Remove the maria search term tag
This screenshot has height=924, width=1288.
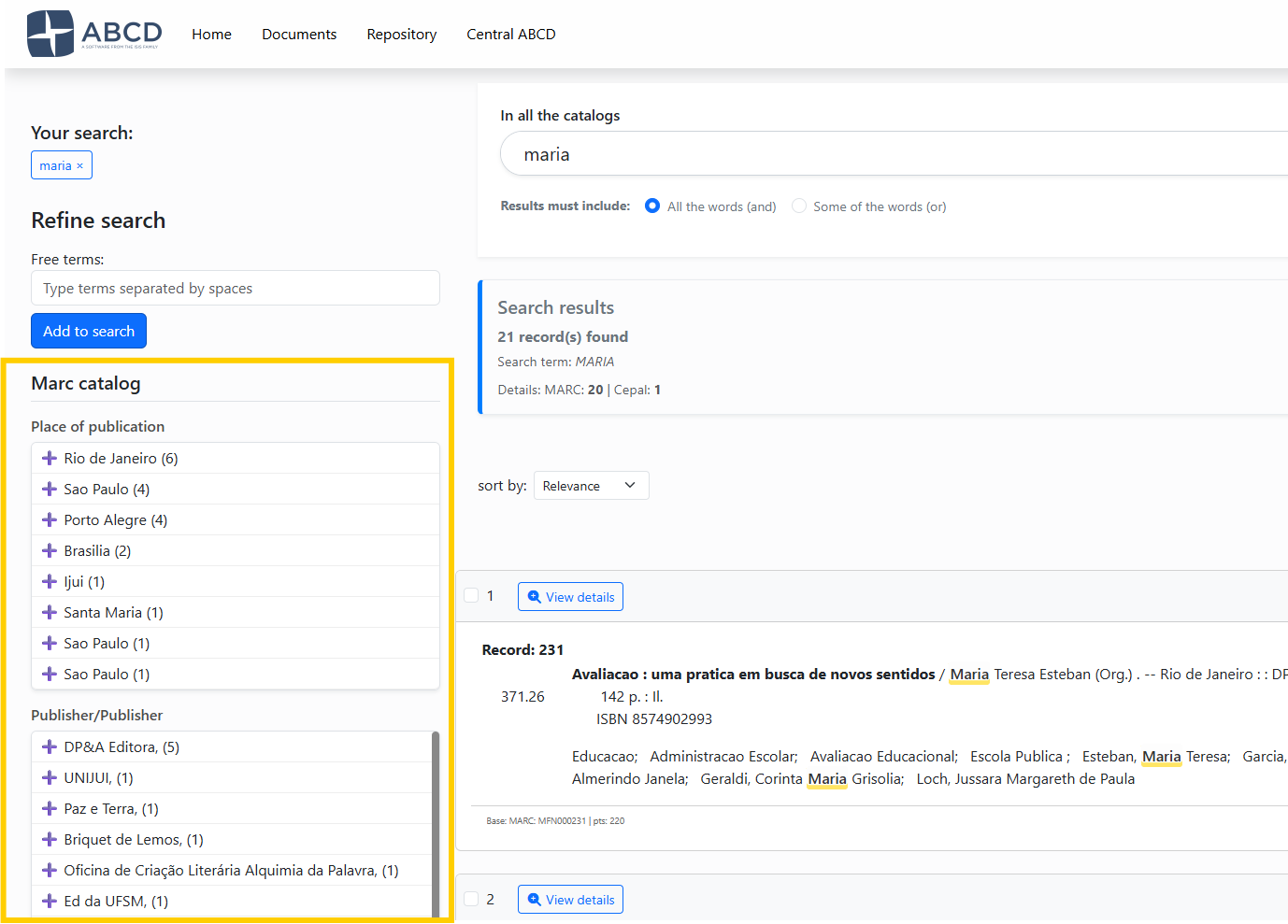point(80,165)
